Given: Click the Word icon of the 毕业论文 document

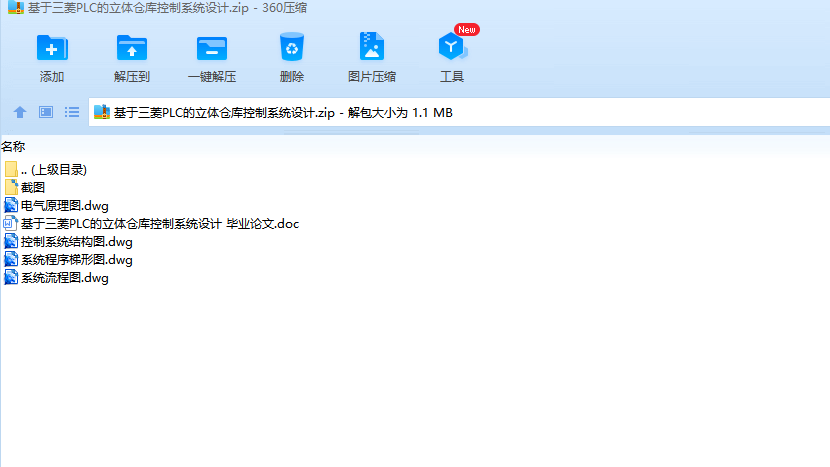Looking at the screenshot, I should [11, 223].
